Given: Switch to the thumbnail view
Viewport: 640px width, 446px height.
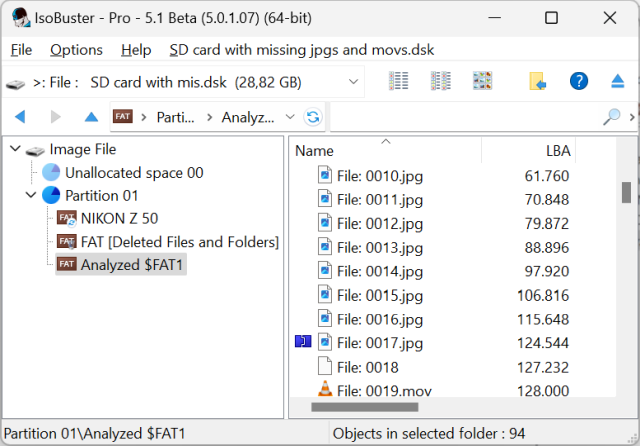Looking at the screenshot, I should pyautogui.click(x=482, y=81).
